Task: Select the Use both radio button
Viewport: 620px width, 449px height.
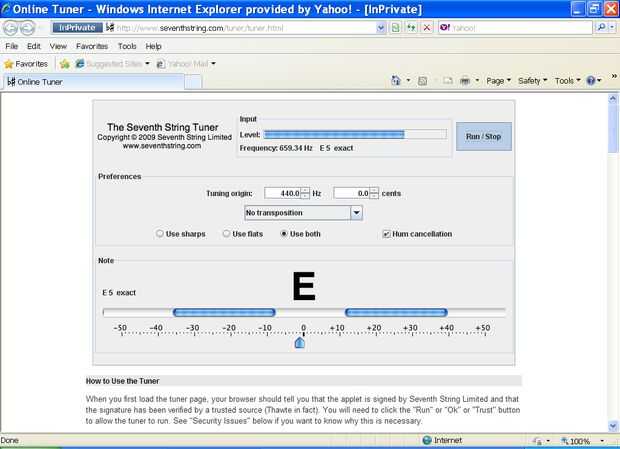Action: click(x=284, y=234)
